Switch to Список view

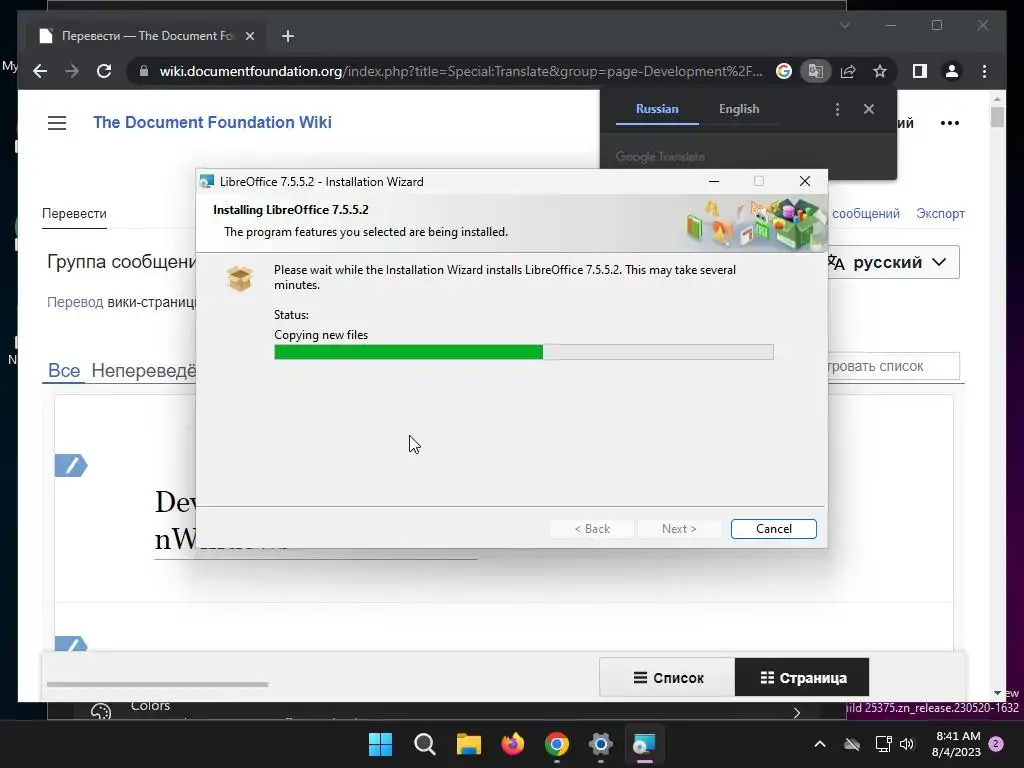(x=667, y=678)
